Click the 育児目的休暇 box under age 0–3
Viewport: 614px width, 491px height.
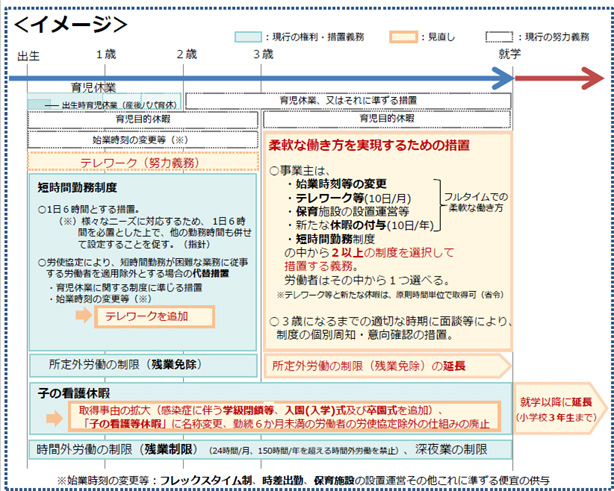[143, 119]
